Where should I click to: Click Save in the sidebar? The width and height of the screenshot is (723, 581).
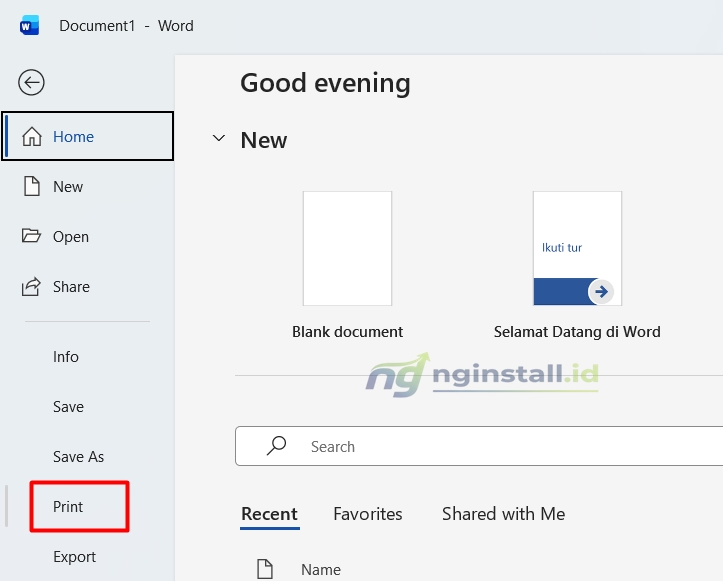[88, 407]
